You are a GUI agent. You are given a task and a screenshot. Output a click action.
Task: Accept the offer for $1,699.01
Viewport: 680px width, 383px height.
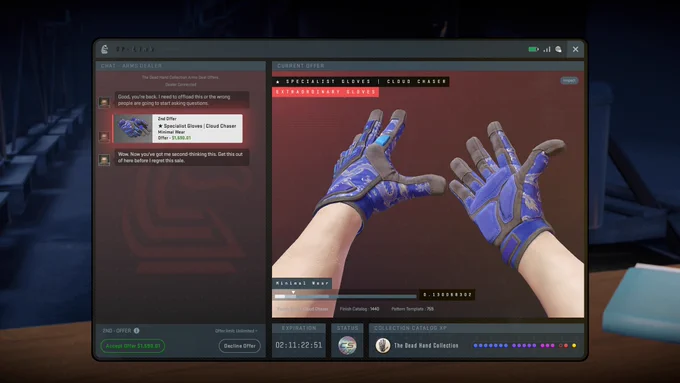click(x=133, y=346)
